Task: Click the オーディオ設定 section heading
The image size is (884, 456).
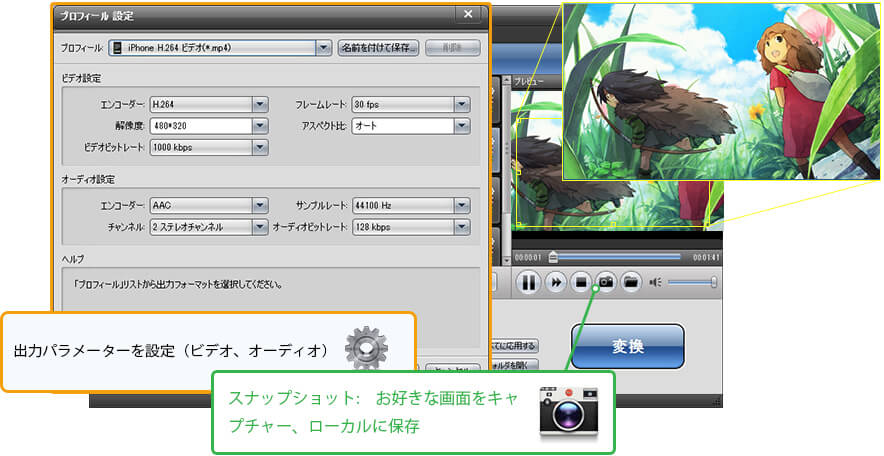Action: (x=89, y=180)
